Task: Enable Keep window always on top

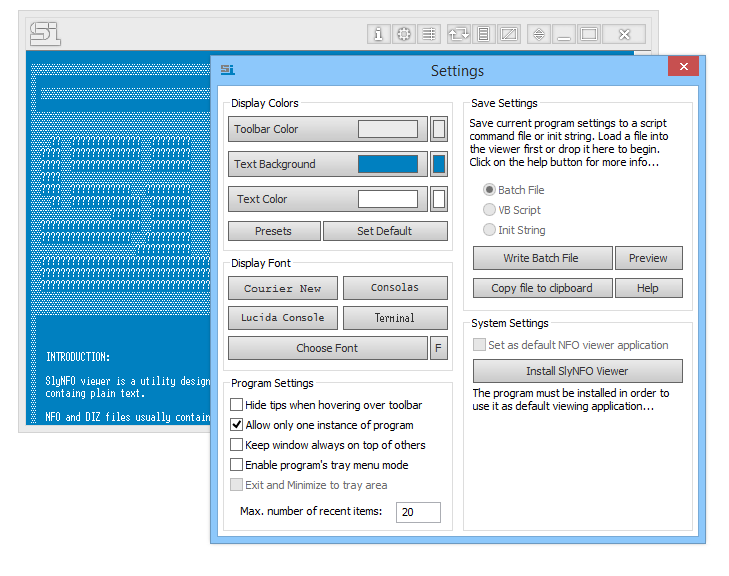Action: click(237, 444)
